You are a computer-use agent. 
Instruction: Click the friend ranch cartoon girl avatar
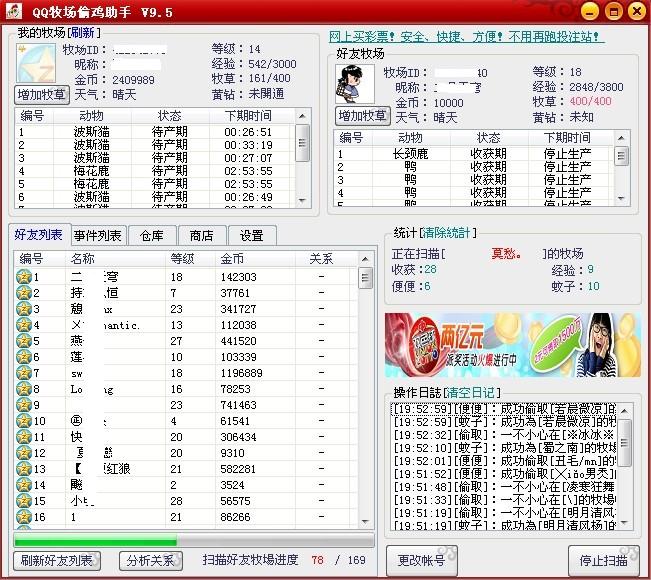click(x=355, y=84)
